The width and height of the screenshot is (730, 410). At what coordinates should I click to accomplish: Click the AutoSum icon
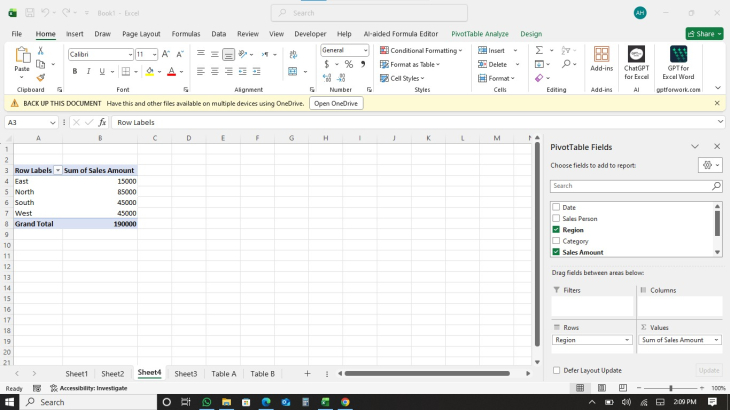(539, 50)
